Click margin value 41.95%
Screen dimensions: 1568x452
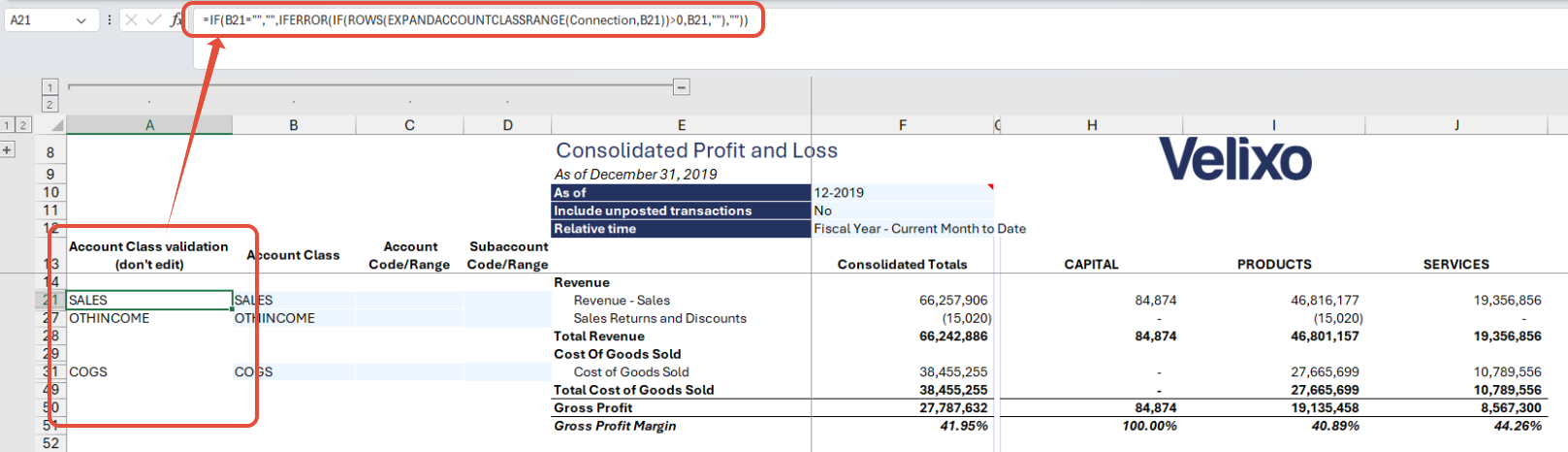coord(964,426)
